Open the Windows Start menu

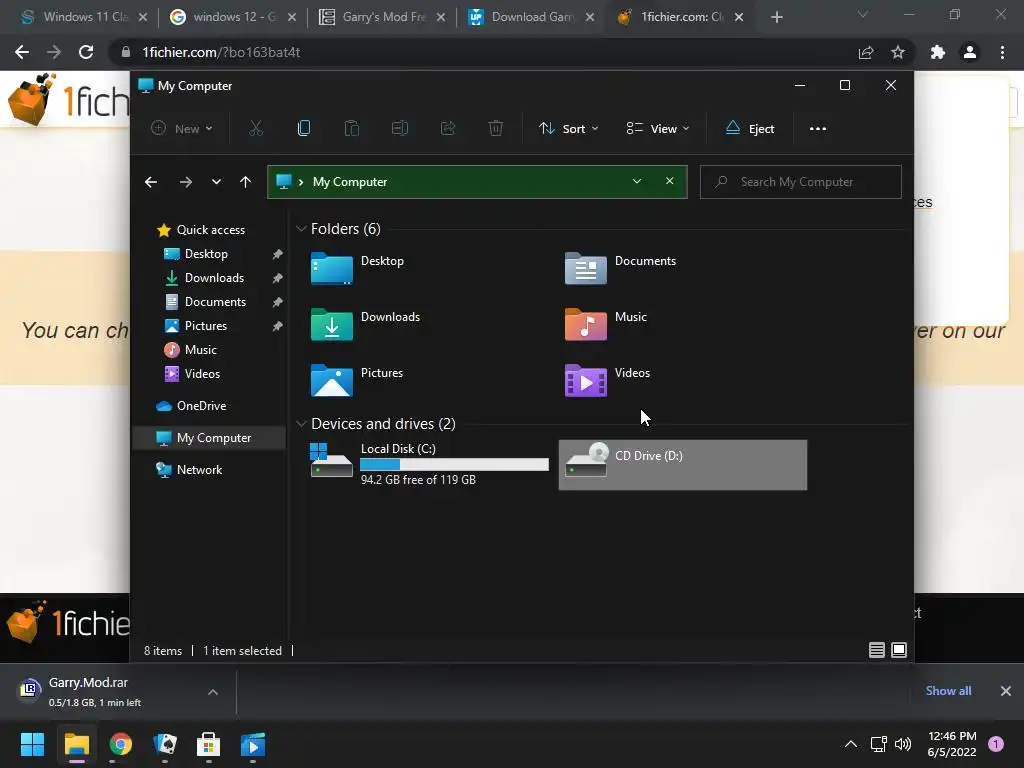[32, 744]
